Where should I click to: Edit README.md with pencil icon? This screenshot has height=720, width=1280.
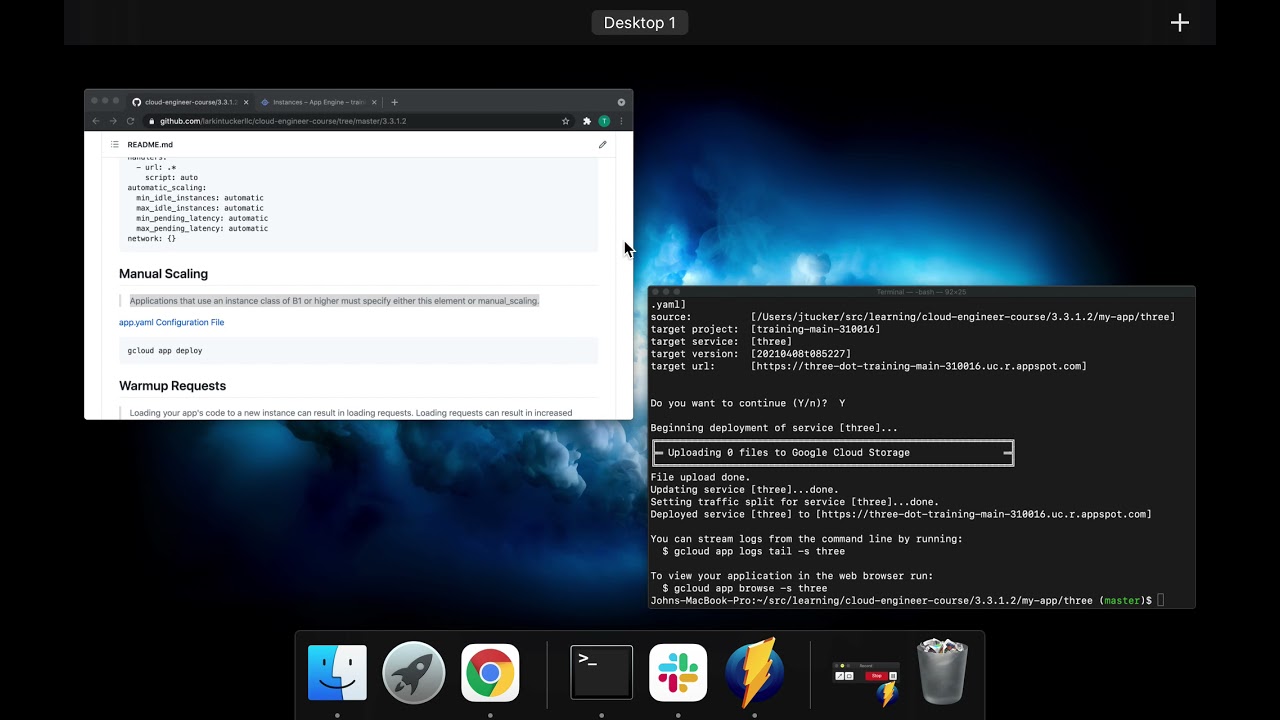click(603, 145)
